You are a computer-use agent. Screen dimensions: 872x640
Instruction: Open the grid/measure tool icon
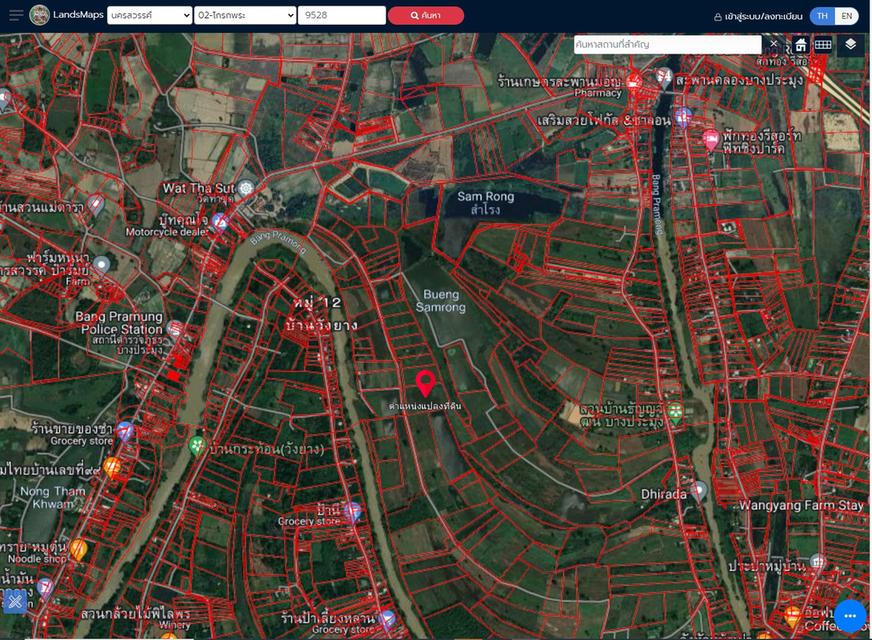(823, 45)
